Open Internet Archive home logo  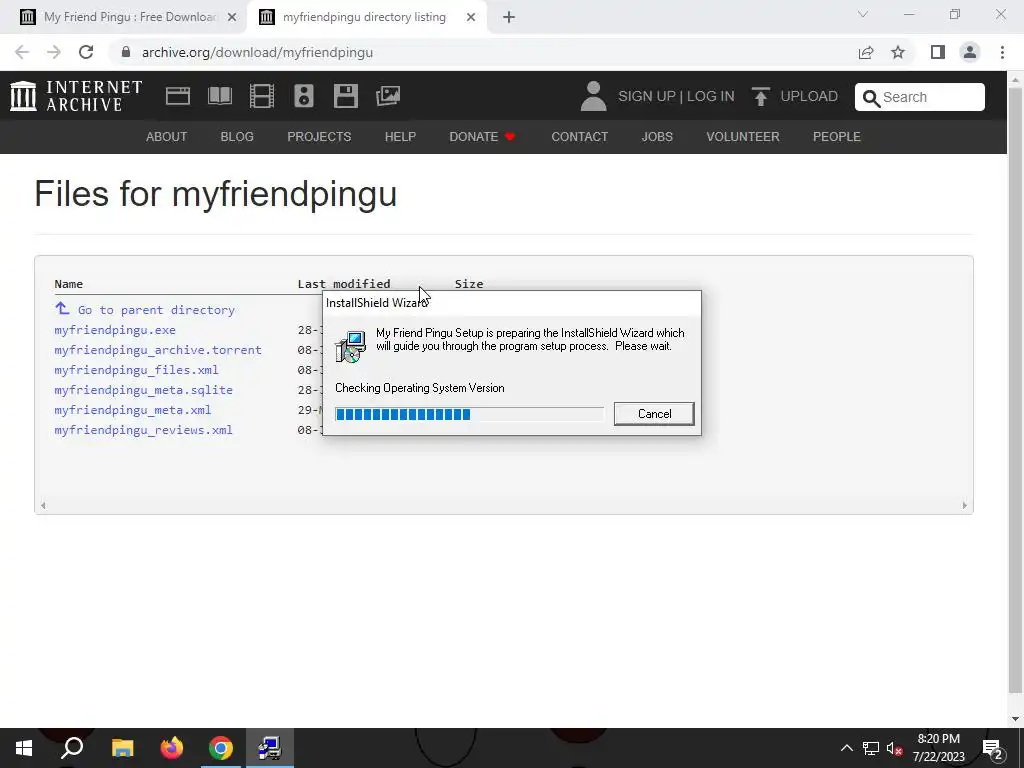(76, 96)
